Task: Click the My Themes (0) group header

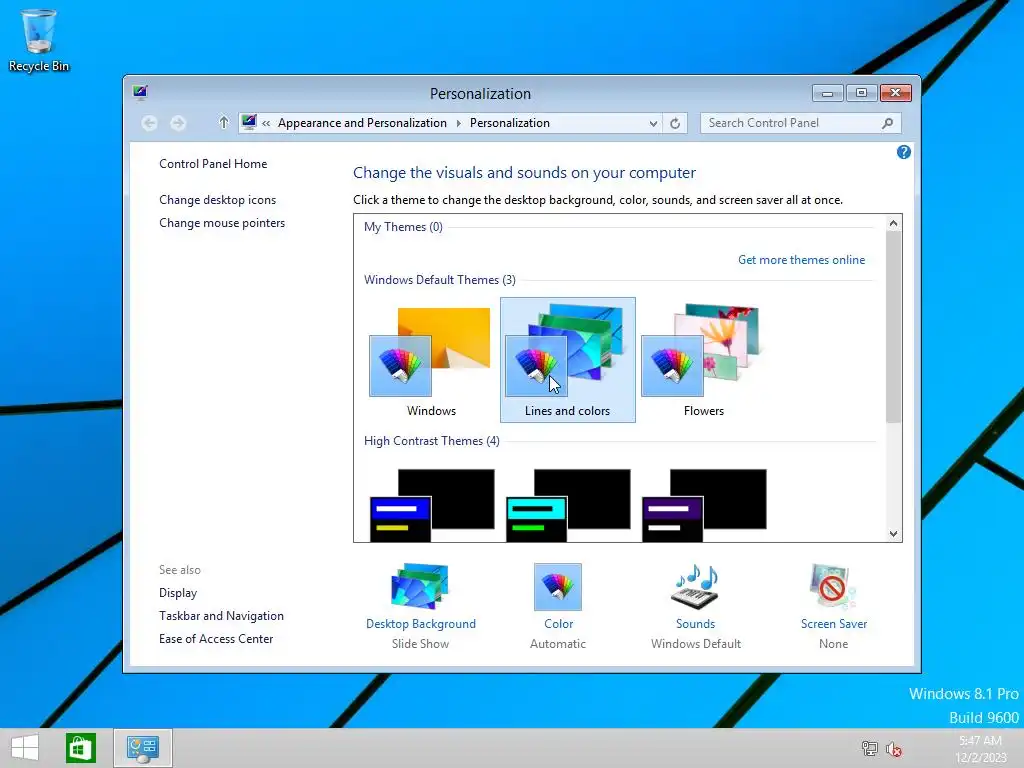Action: (403, 227)
